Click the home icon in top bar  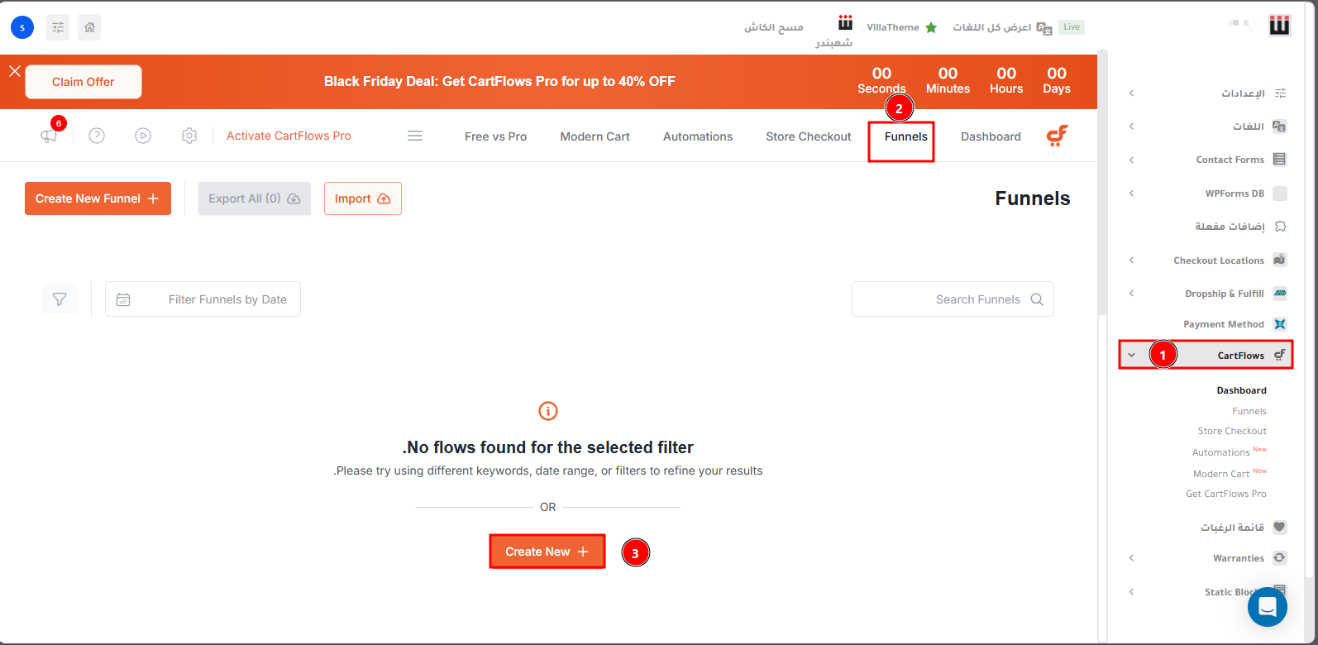click(89, 27)
